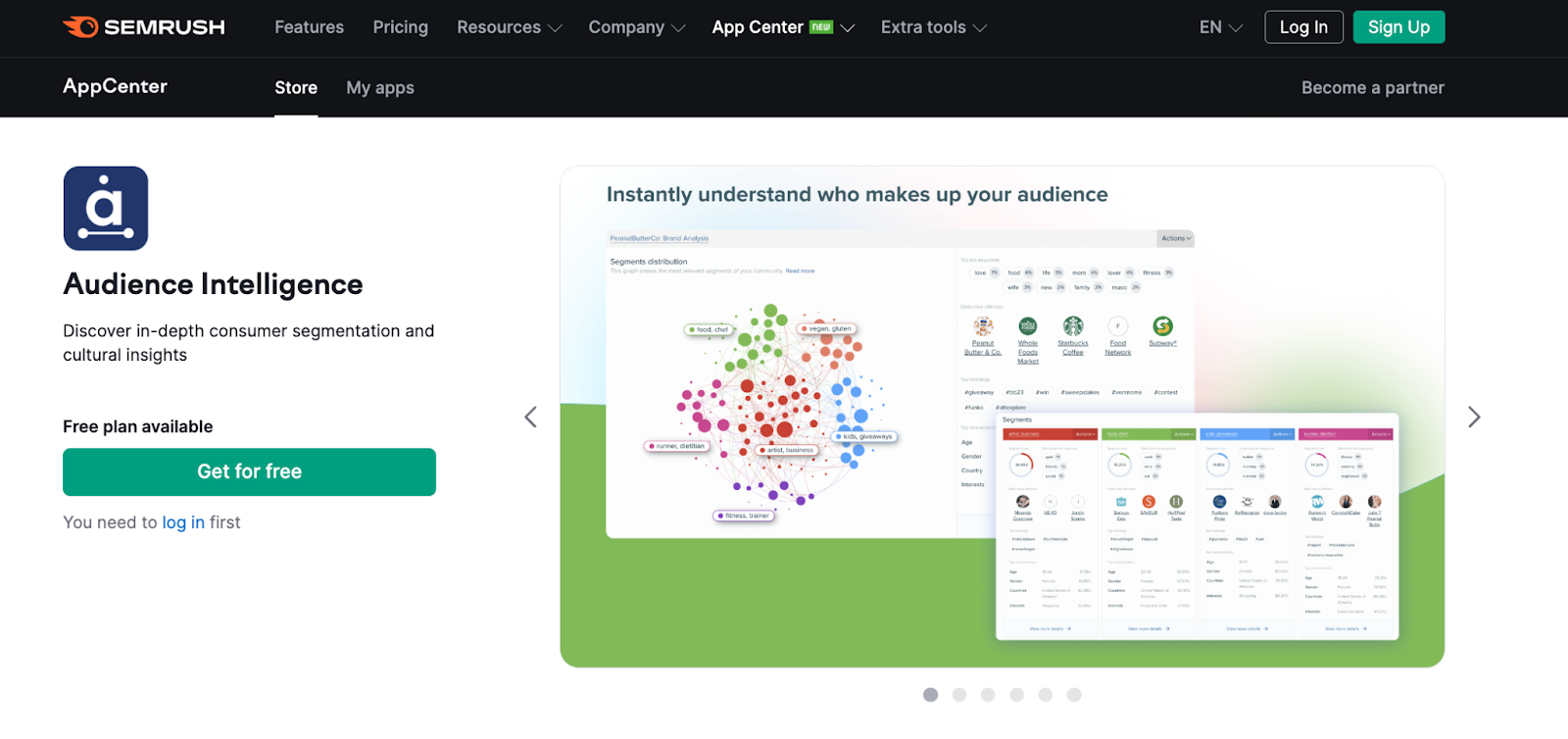Expand the Resources dropdown
The image size is (1568, 739).
[510, 27]
